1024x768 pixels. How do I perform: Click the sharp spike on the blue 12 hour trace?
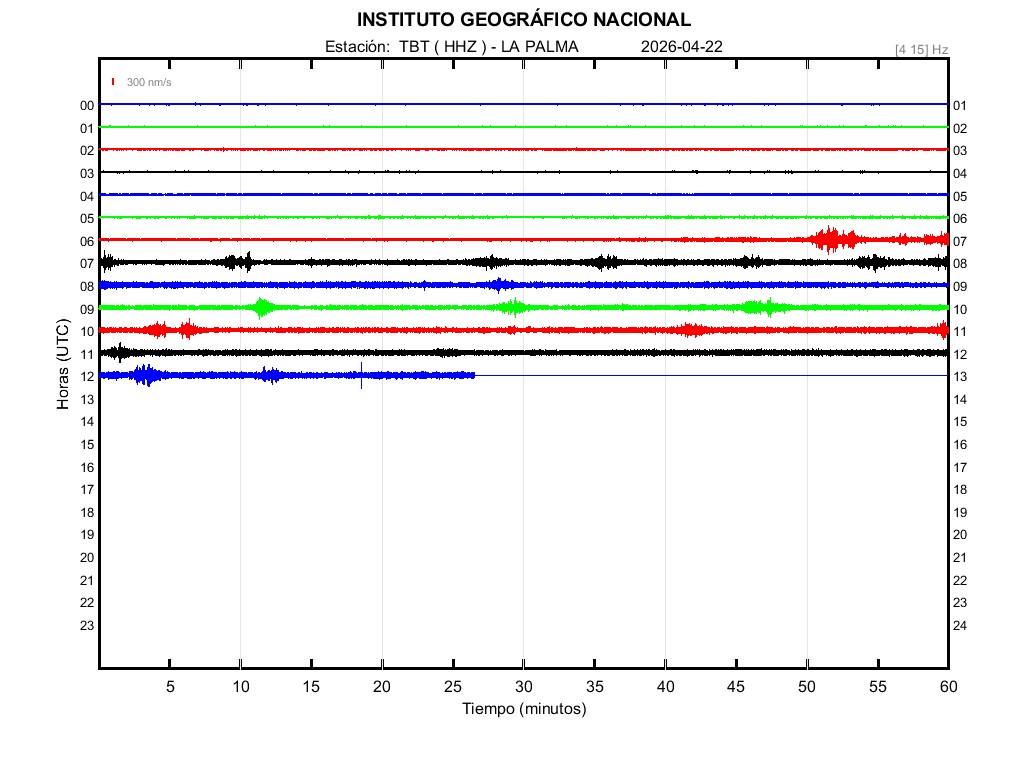(x=361, y=375)
